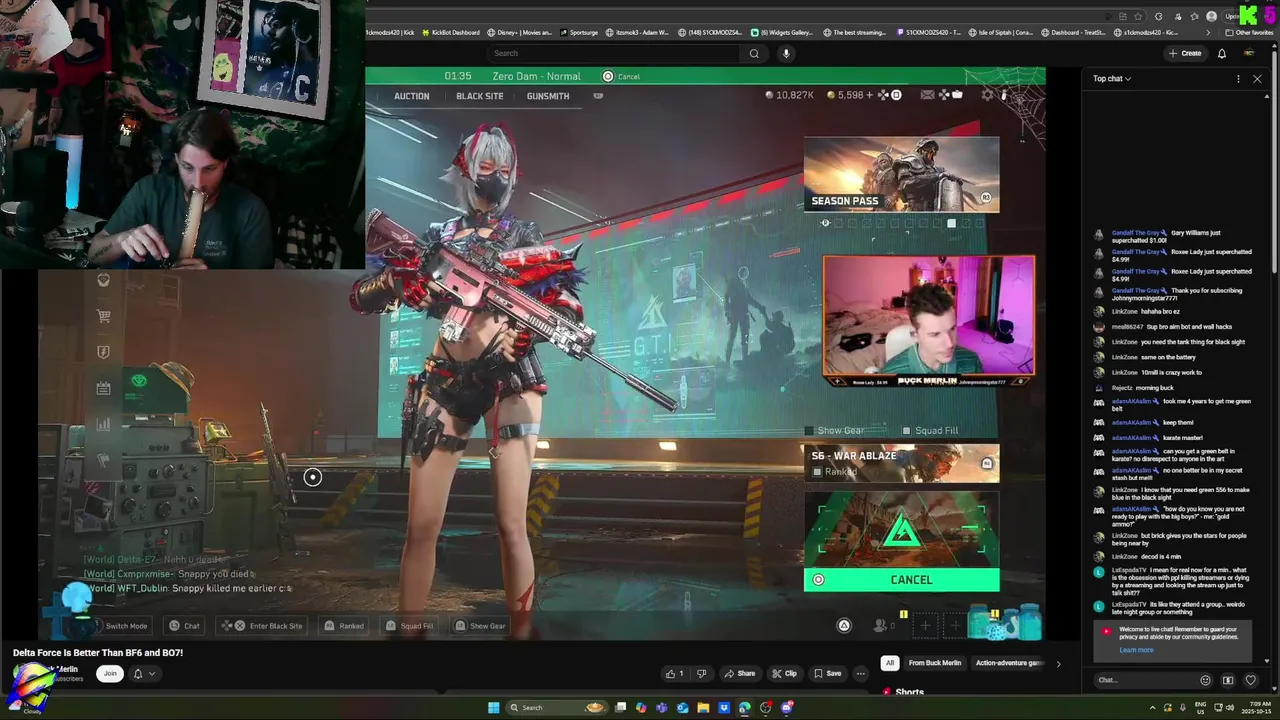Click the Join channel button
The width and height of the screenshot is (1280, 720).
(x=110, y=673)
